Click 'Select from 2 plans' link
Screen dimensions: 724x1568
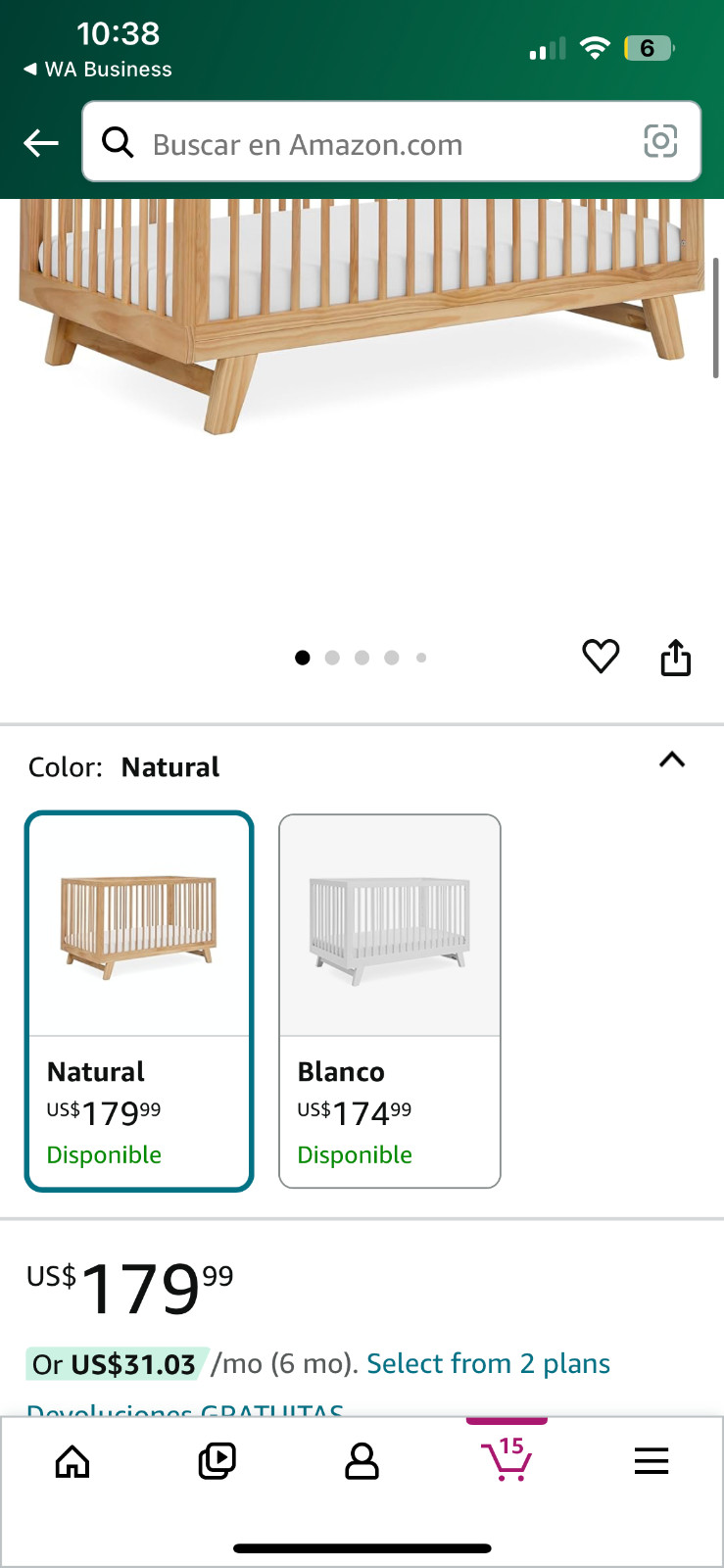click(488, 1363)
